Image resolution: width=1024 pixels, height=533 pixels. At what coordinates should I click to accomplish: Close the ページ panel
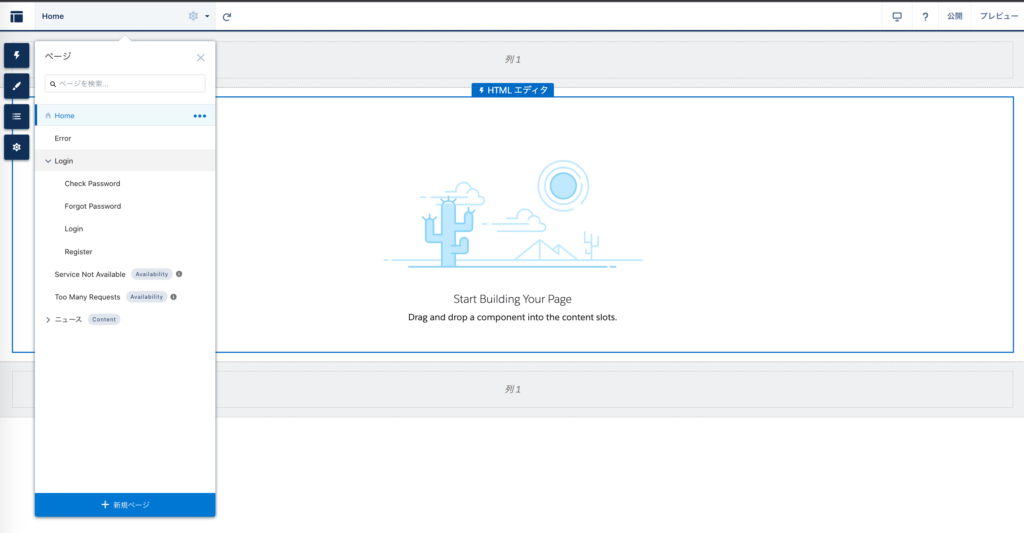(200, 58)
